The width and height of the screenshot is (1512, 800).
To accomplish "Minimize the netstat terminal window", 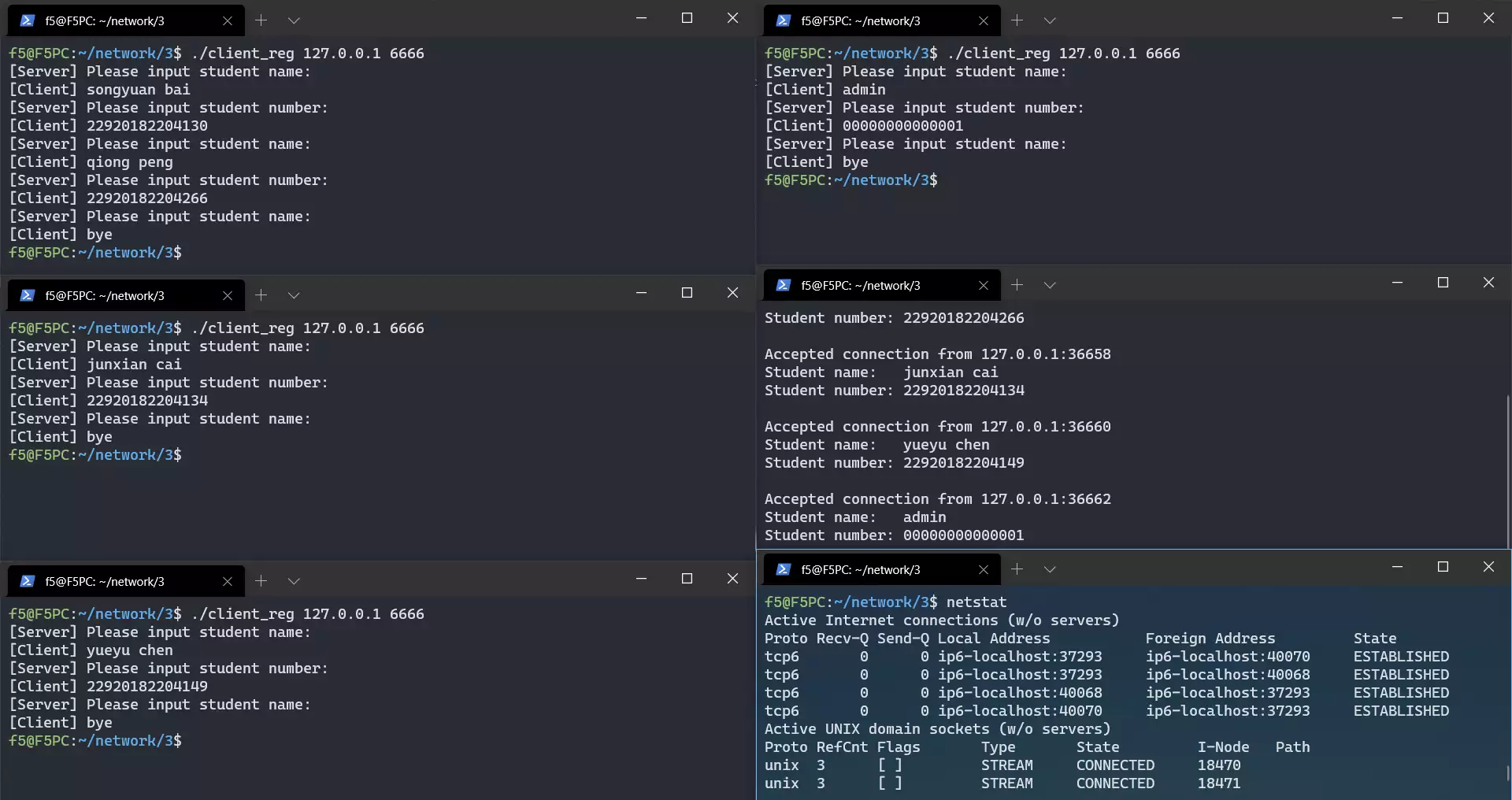I will tap(1397, 567).
